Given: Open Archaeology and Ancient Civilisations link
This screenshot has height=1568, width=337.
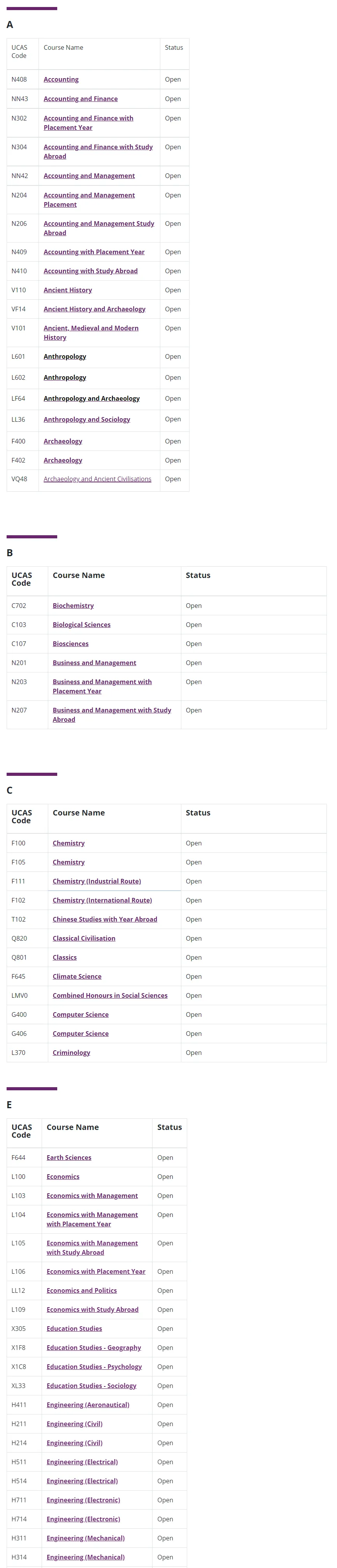Looking at the screenshot, I should [98, 479].
